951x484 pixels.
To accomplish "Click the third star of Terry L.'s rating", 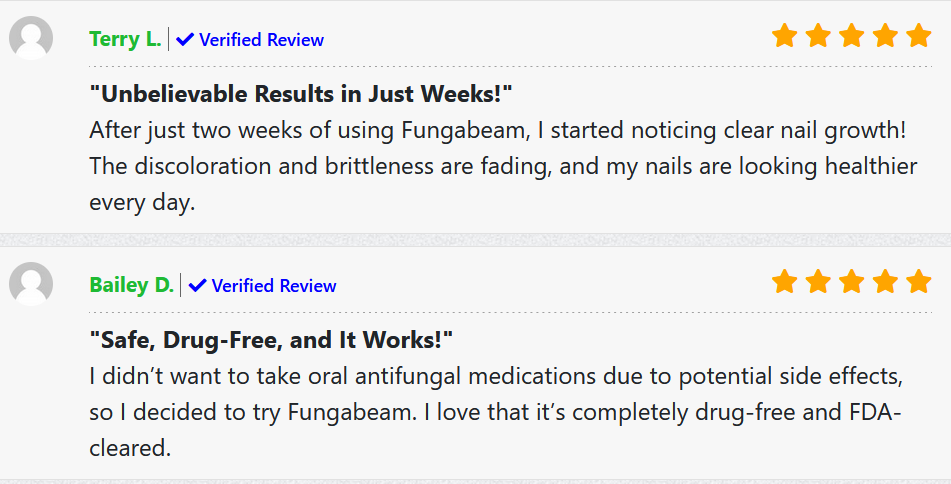I will coord(852,37).
